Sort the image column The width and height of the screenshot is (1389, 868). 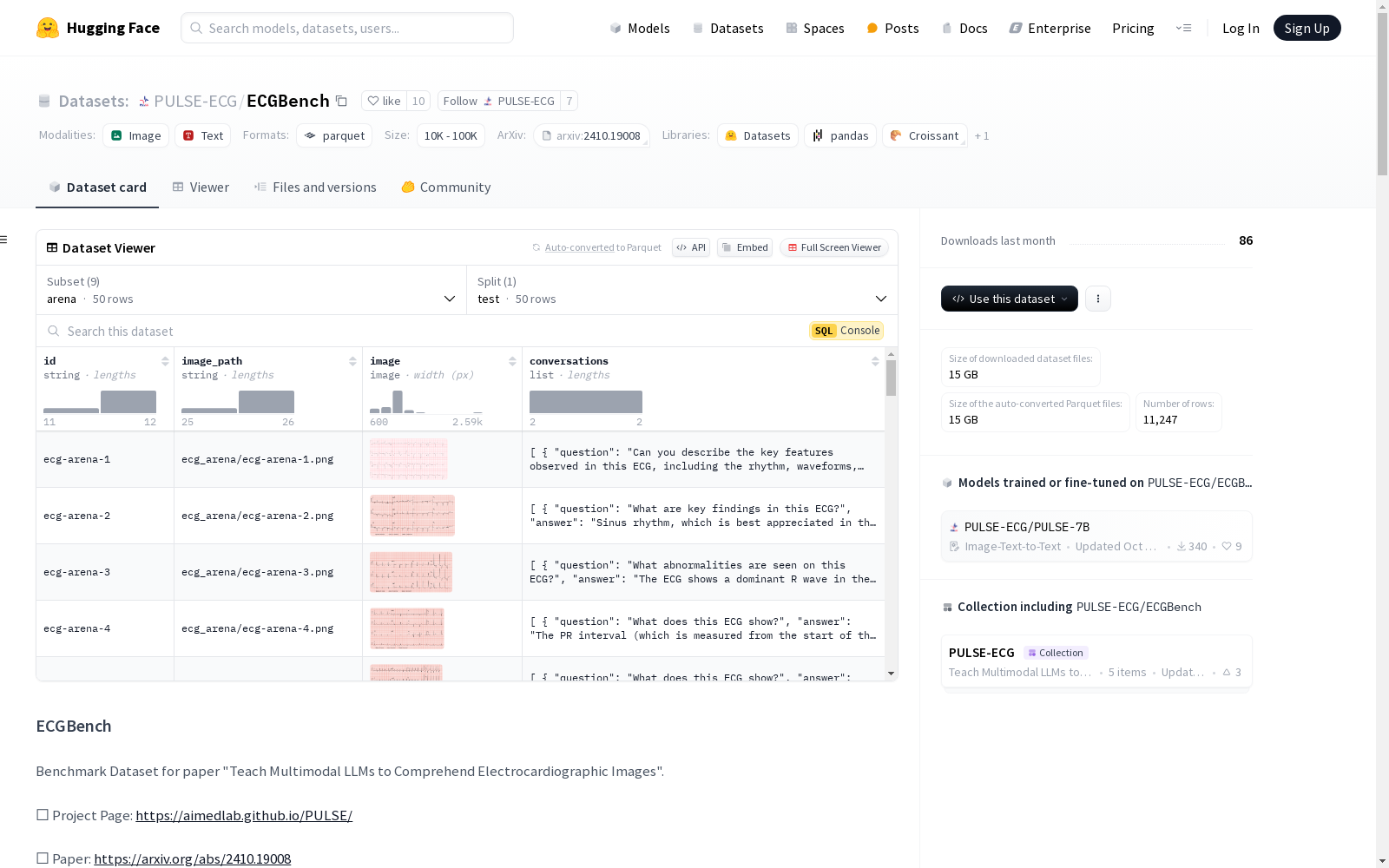coord(512,361)
